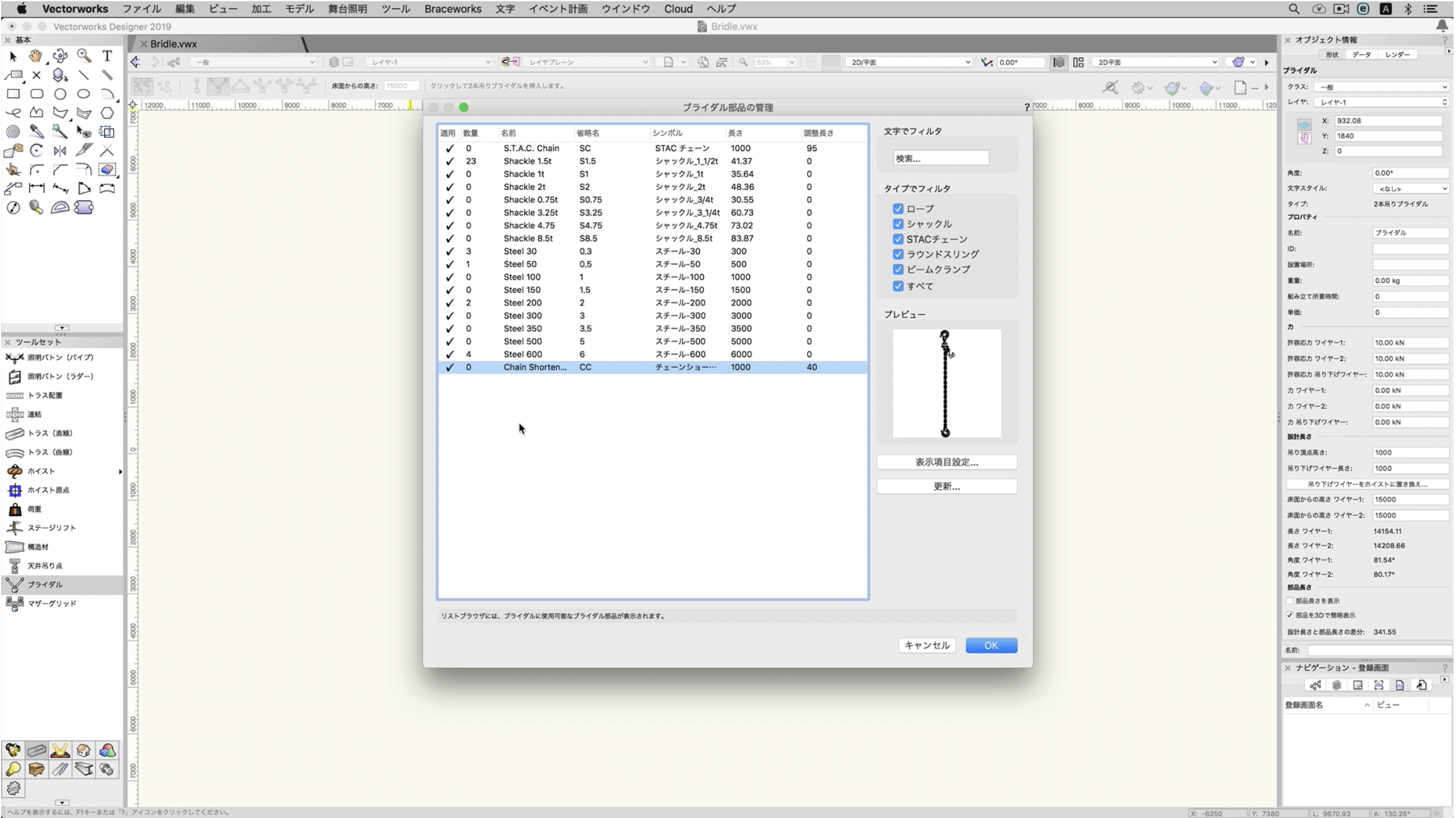Select the Oval tool
The height and width of the screenshot is (818, 1456).
point(84,94)
